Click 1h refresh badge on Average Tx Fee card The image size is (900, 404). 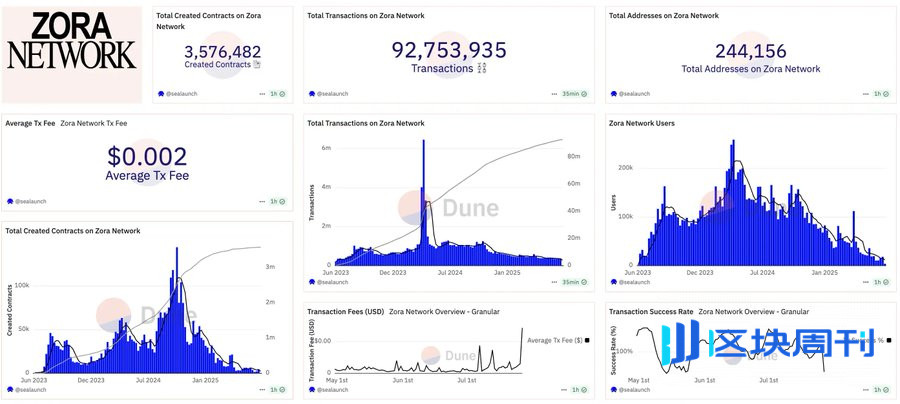pos(278,201)
